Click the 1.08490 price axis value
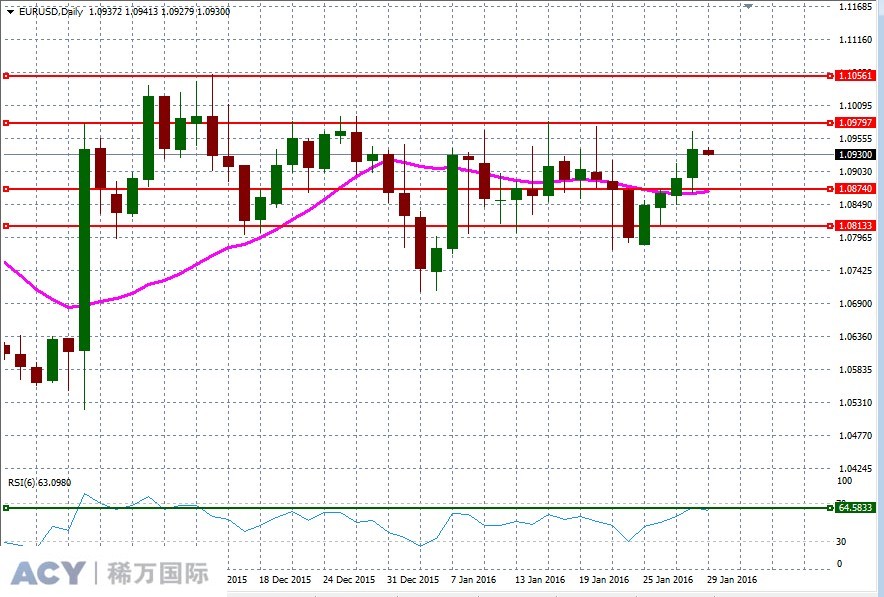The image size is (884, 597). tap(855, 205)
